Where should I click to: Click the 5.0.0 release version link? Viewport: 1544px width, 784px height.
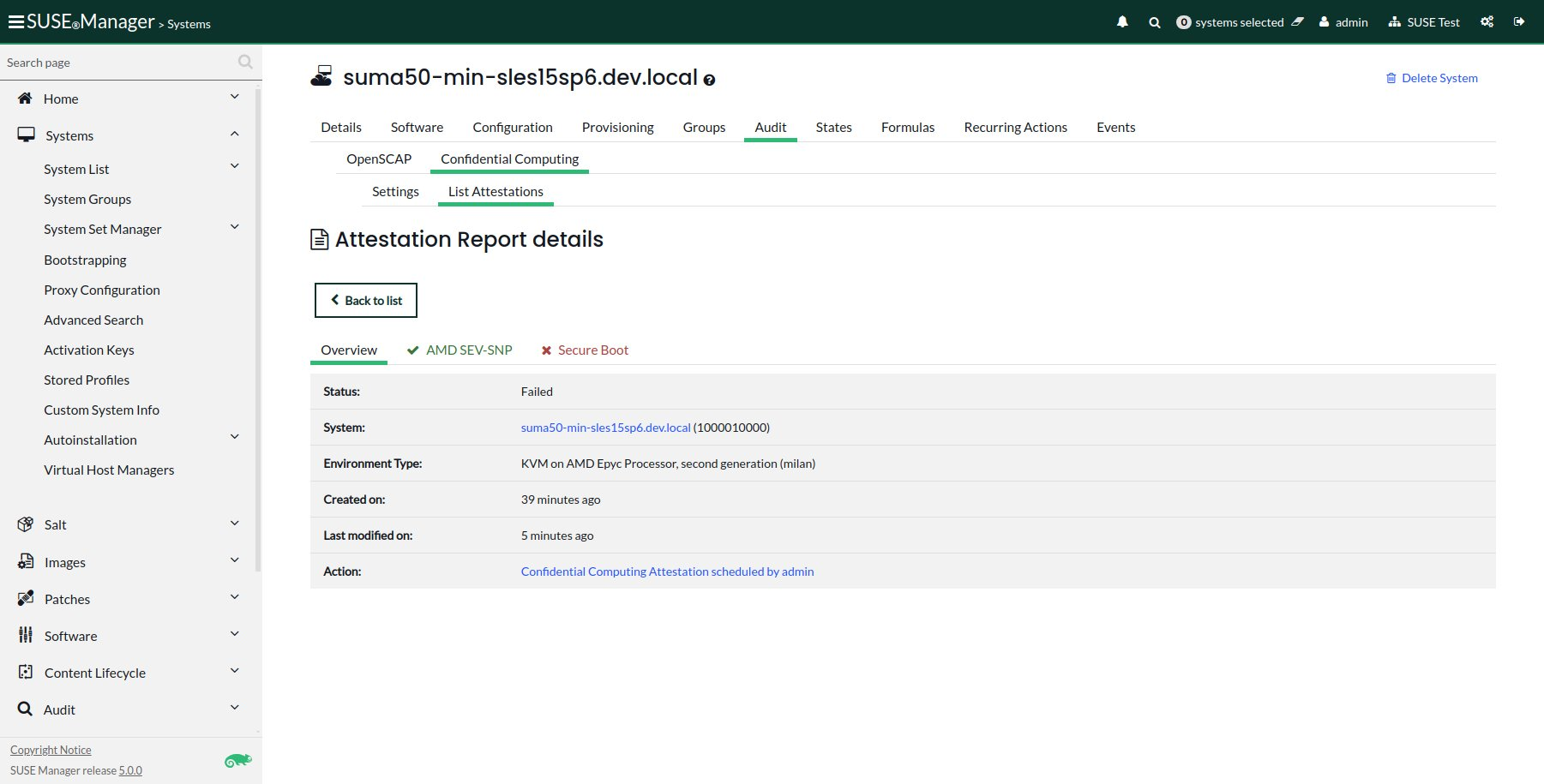[130, 770]
